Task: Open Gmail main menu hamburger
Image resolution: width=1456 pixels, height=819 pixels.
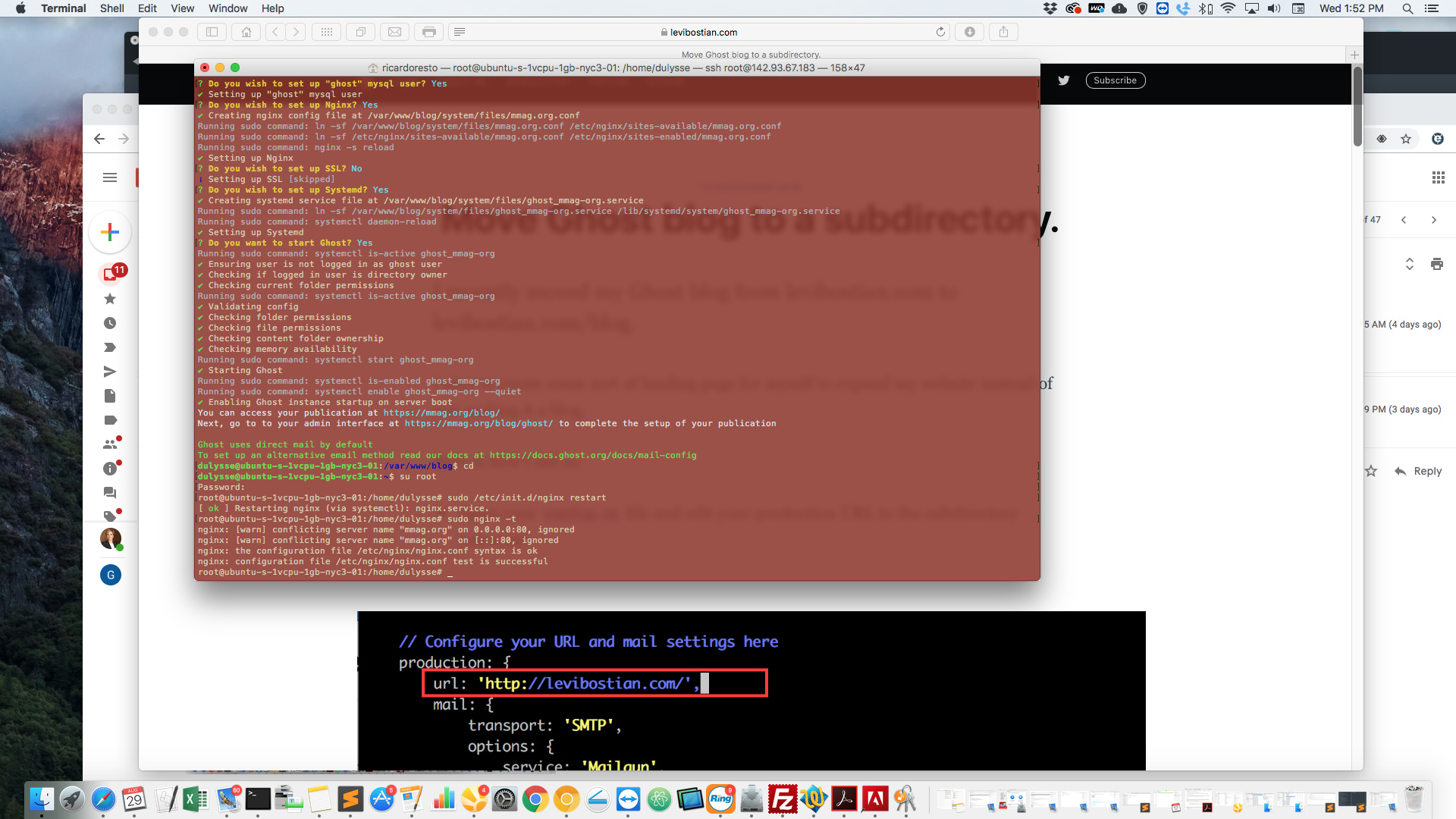Action: pos(110,177)
